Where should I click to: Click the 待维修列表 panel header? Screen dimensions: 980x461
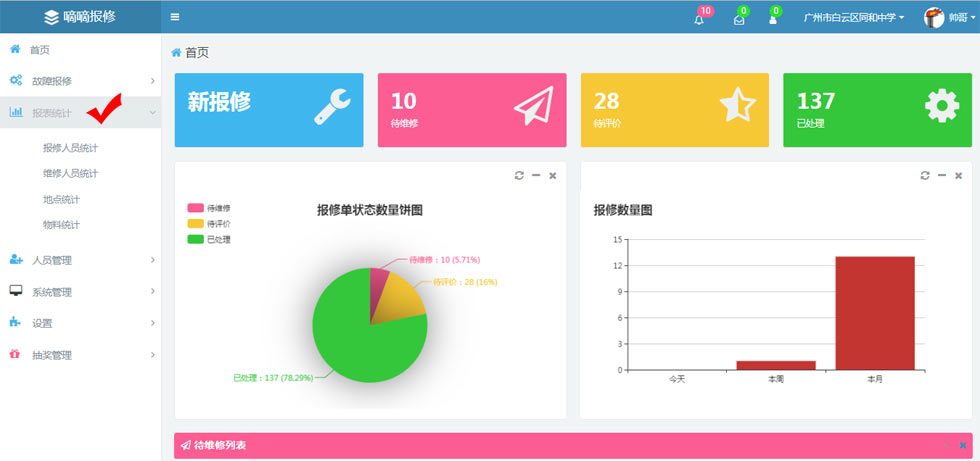tap(573, 445)
